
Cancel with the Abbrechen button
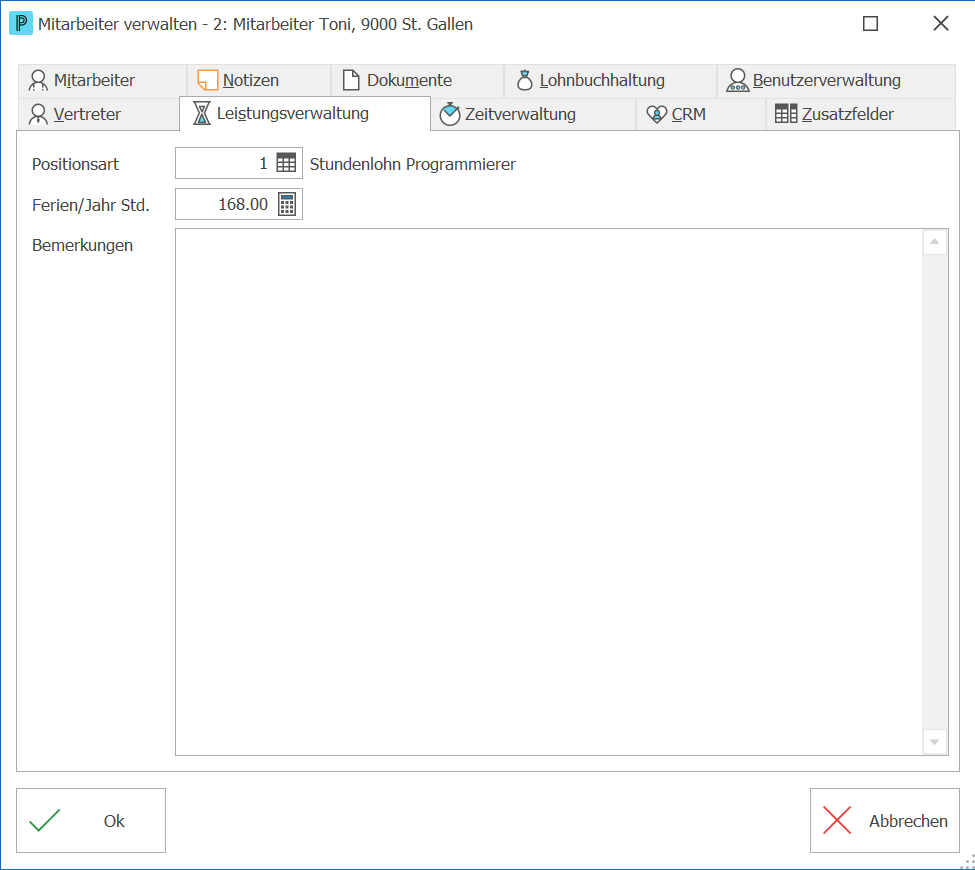pyautogui.click(x=885, y=821)
